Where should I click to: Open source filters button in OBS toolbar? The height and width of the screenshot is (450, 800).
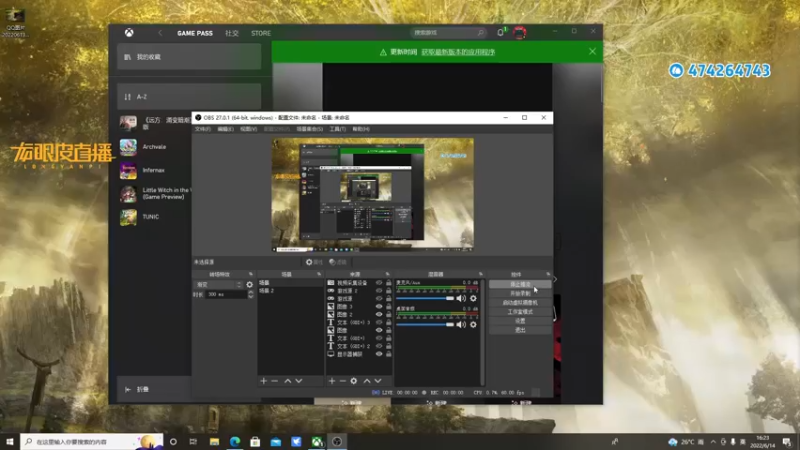click(x=338, y=262)
